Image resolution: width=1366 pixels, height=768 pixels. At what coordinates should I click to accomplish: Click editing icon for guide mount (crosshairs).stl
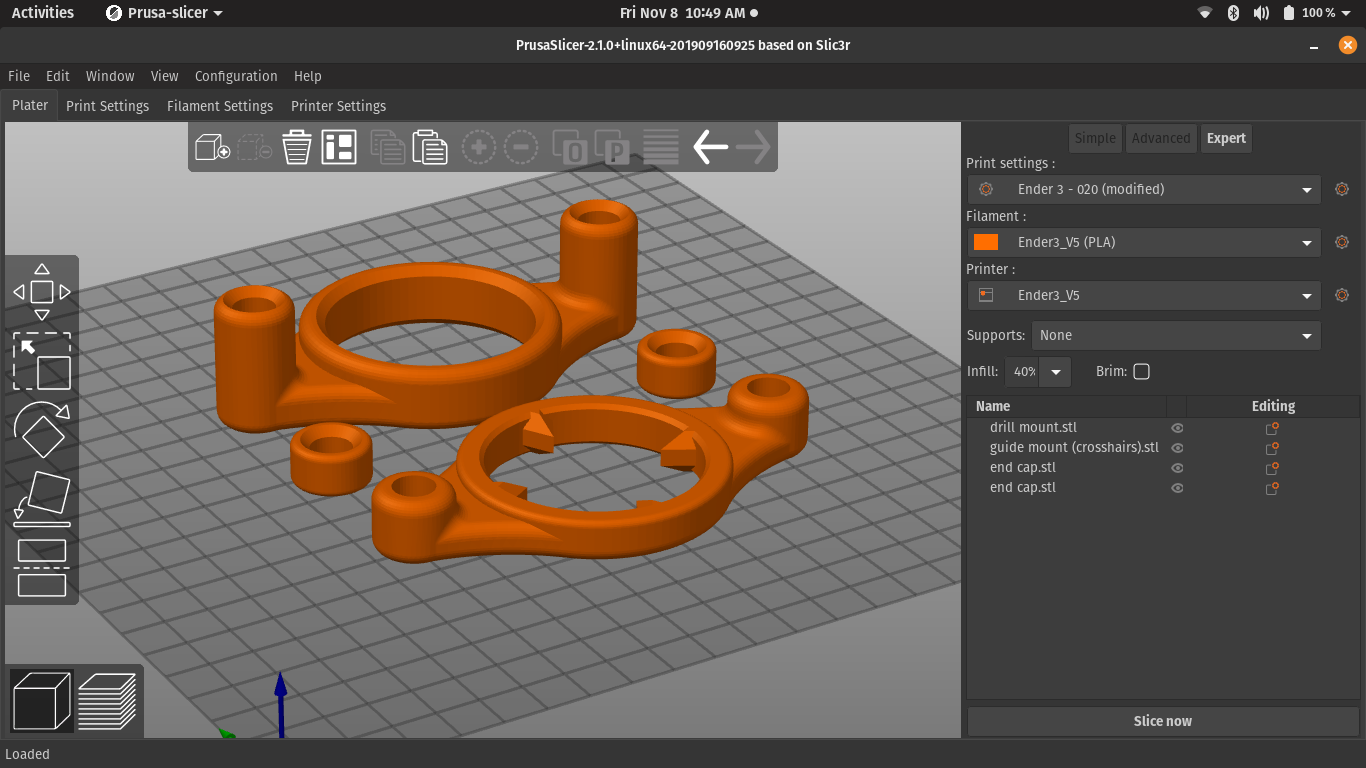click(x=1272, y=448)
